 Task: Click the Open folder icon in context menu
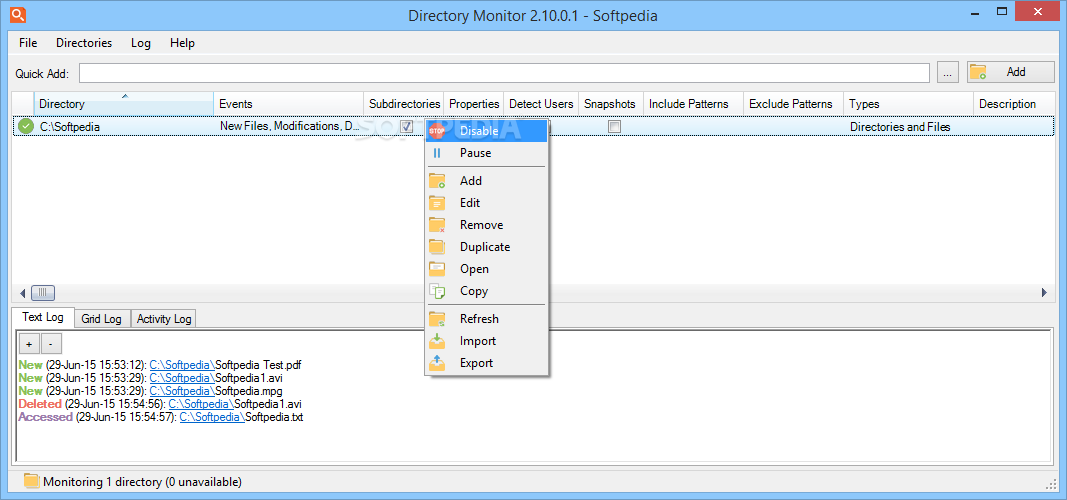(x=437, y=269)
